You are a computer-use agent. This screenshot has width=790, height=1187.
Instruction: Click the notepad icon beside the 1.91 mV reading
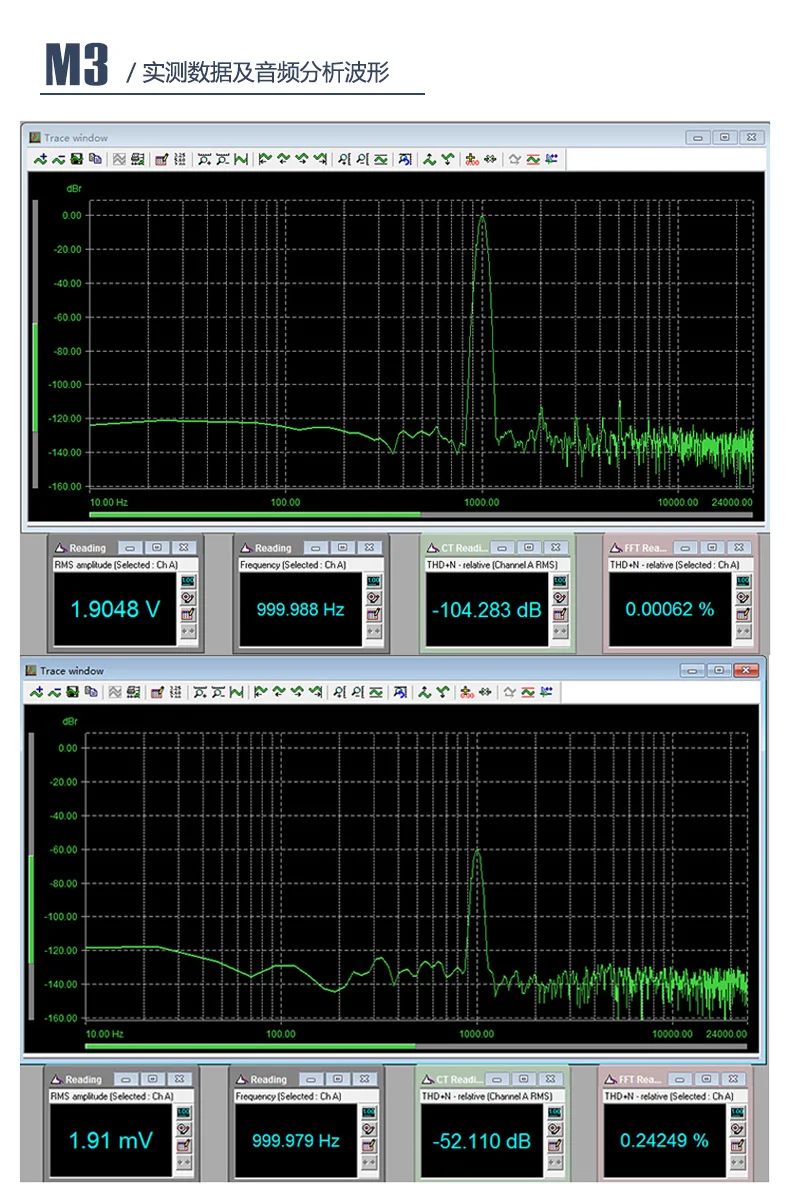point(183,1145)
